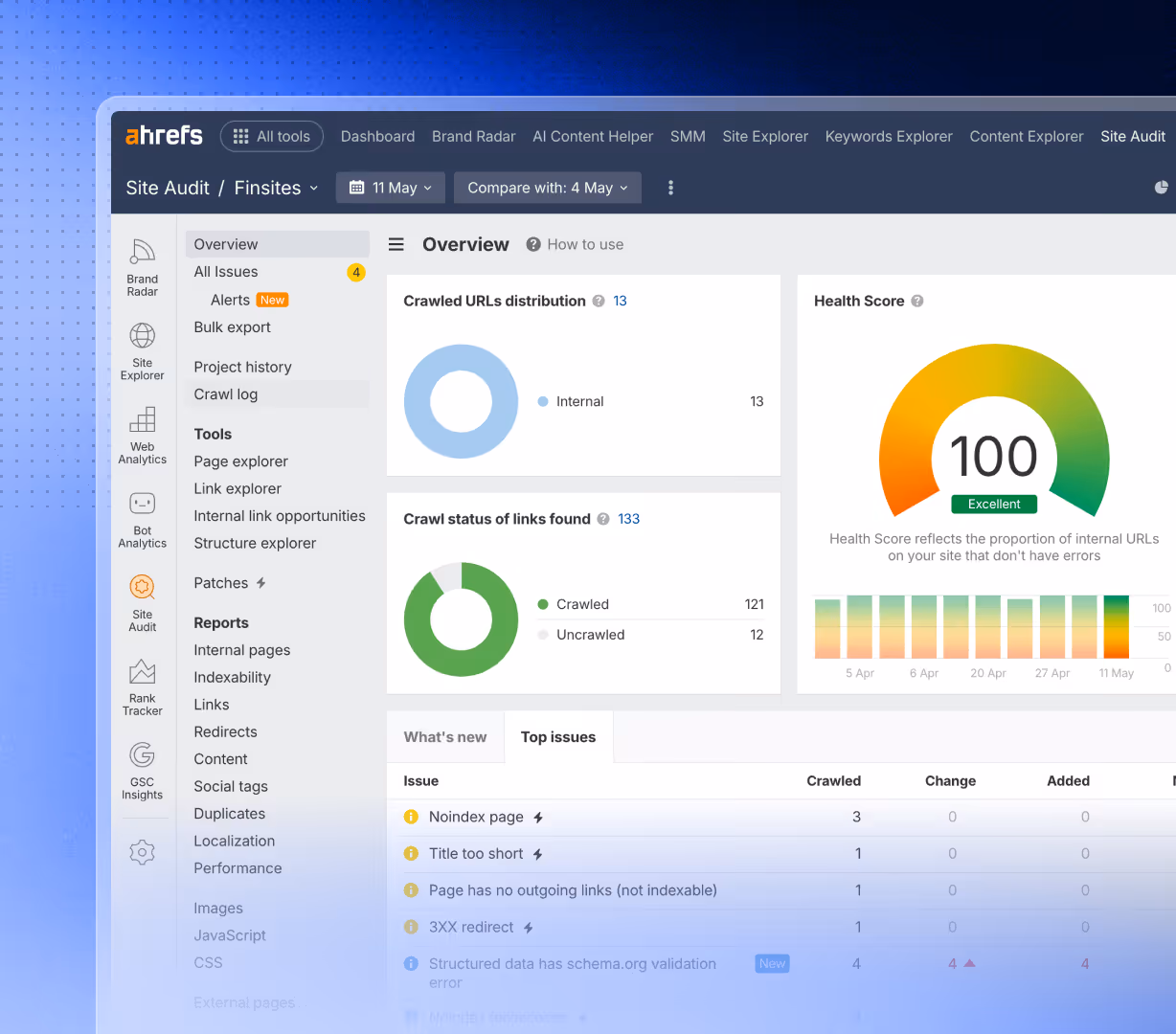Click the 133 count link for links found
Image resolution: width=1176 pixels, height=1034 pixels.
pyautogui.click(x=628, y=519)
